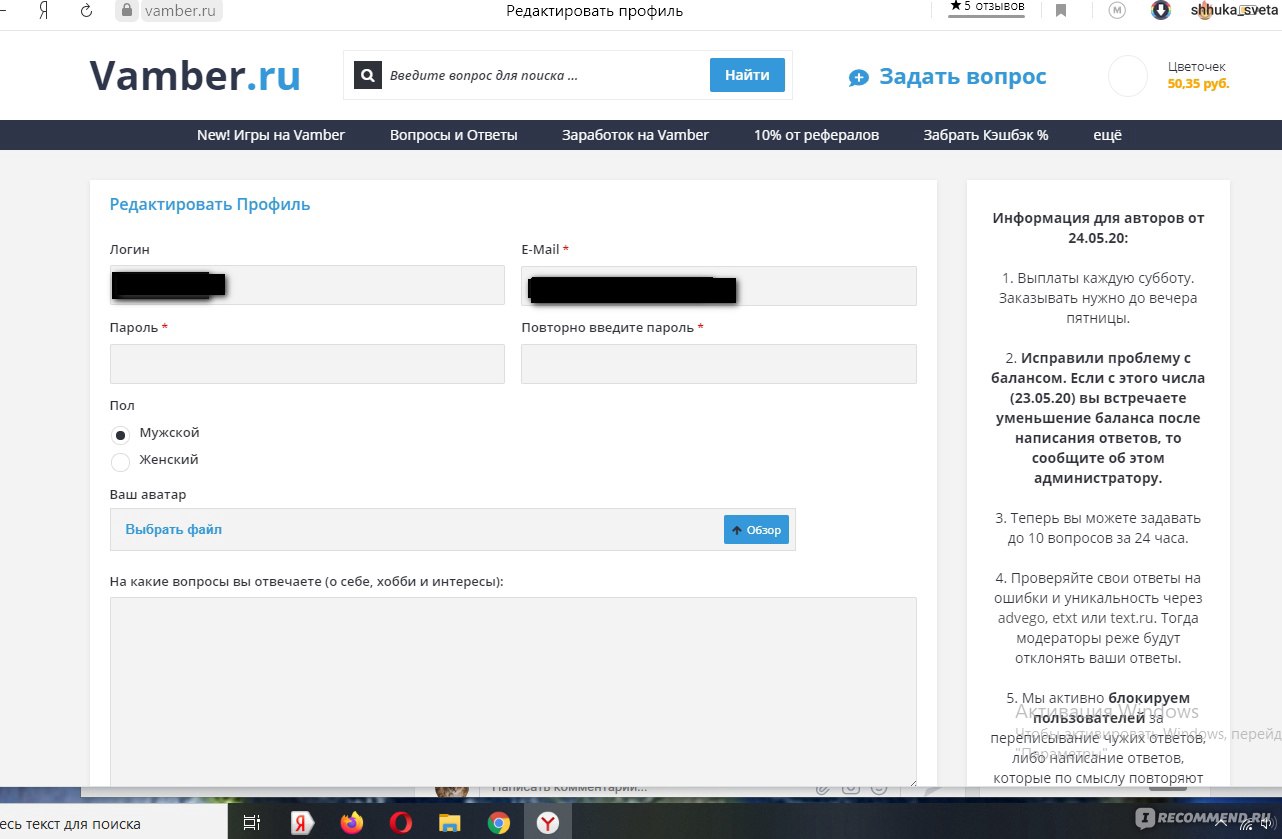
Task: Click the browser reload icon
Action: tap(86, 10)
